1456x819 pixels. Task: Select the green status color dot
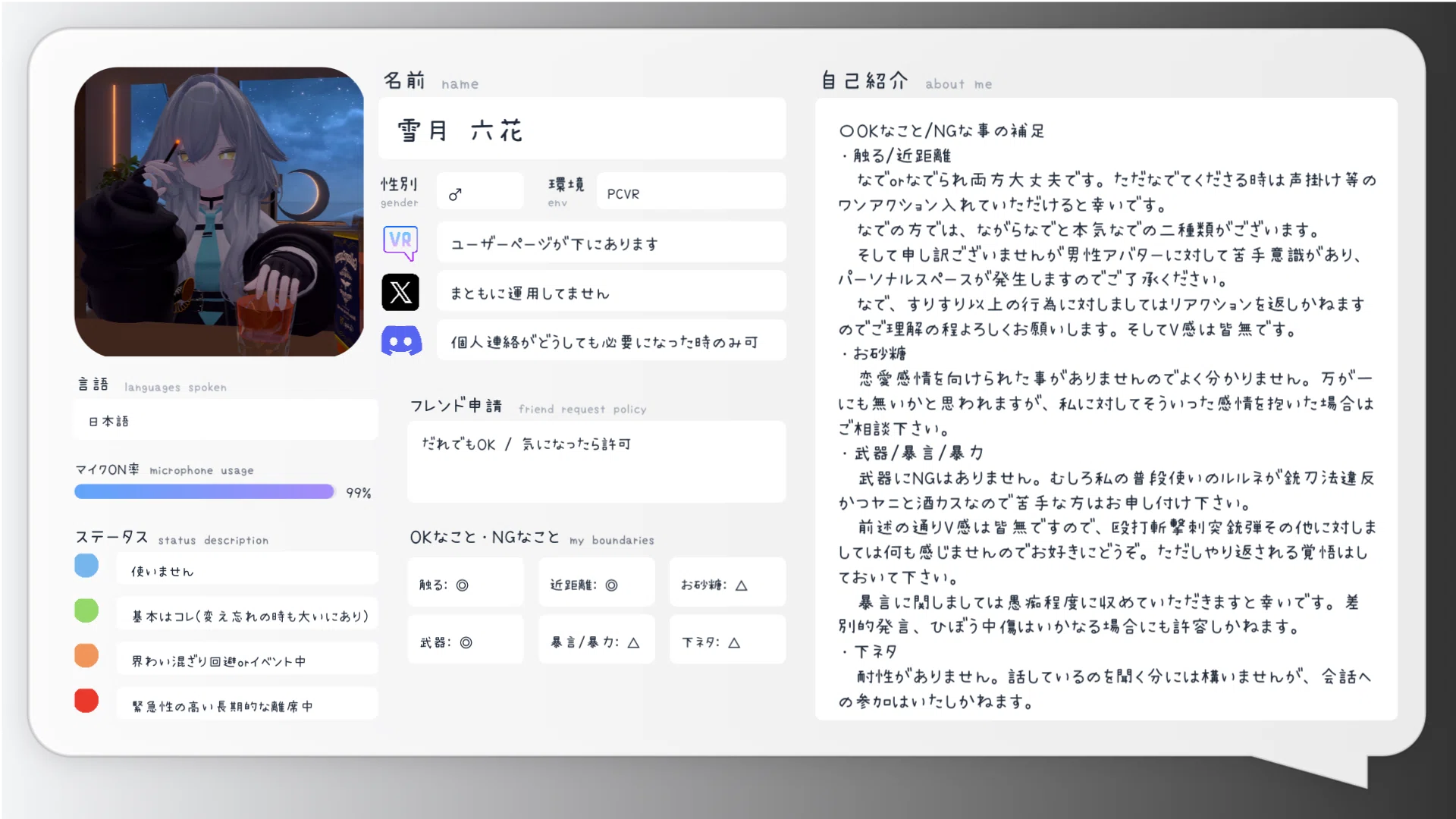86,610
